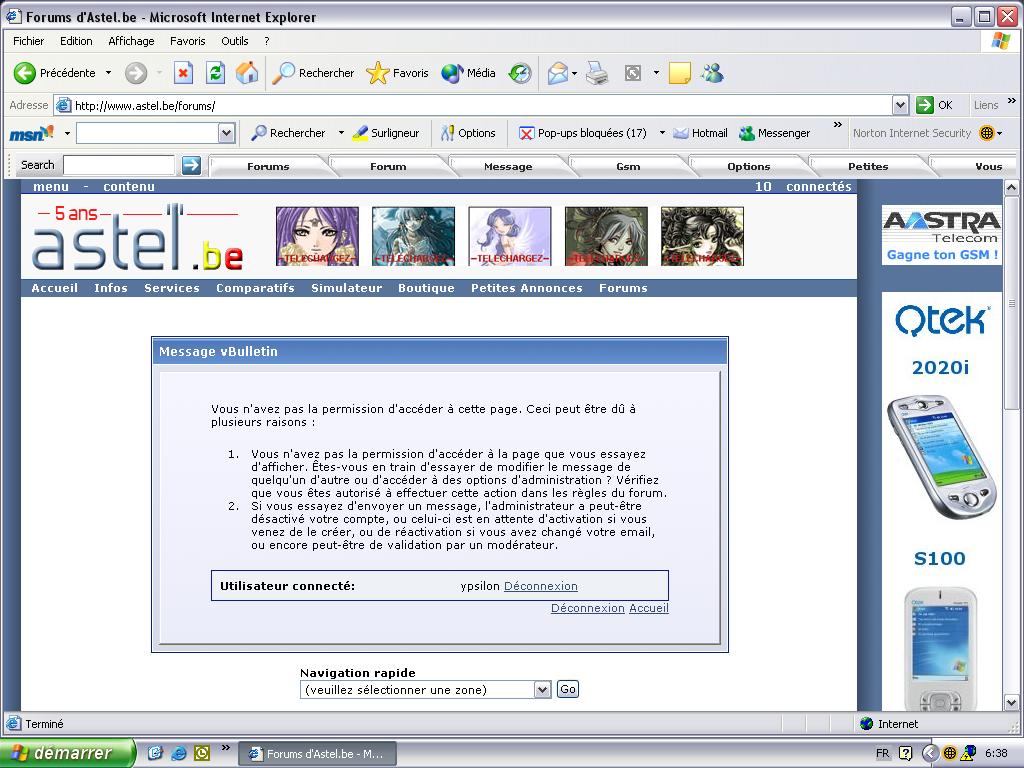Select the Comparatifs site navigation item
Viewport: 1024px width, 768px height.
pos(255,288)
